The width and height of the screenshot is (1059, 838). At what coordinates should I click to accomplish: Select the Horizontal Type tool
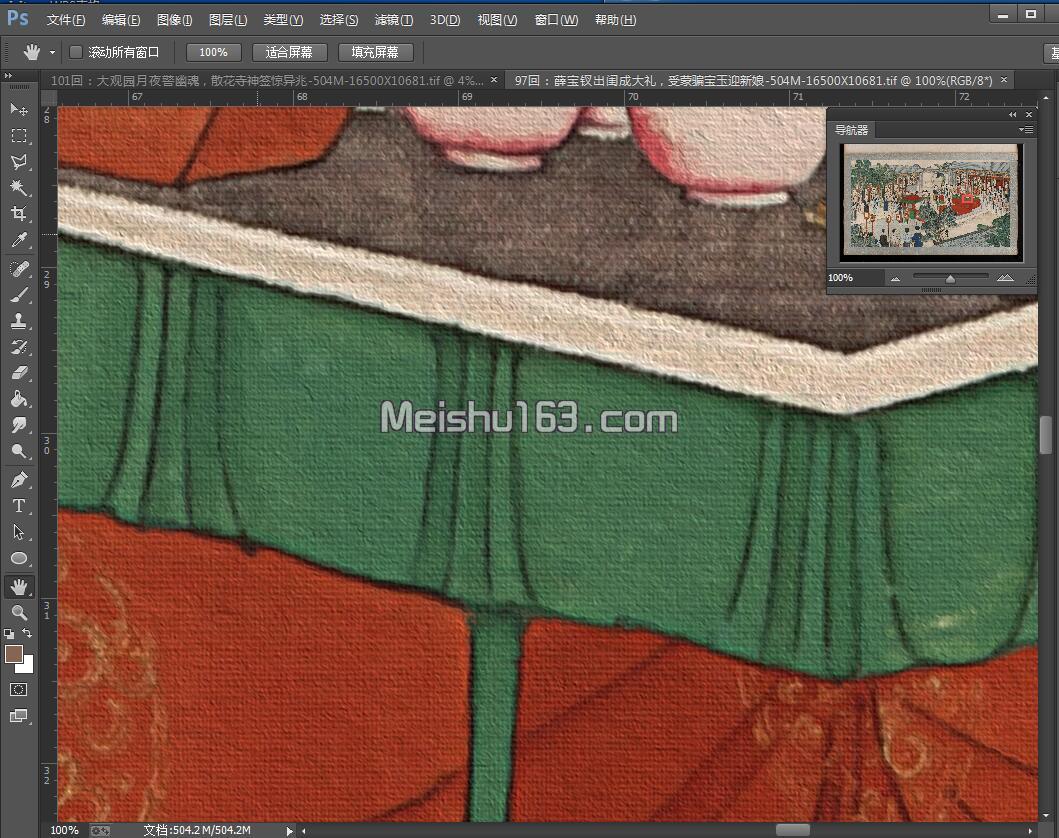pos(19,506)
